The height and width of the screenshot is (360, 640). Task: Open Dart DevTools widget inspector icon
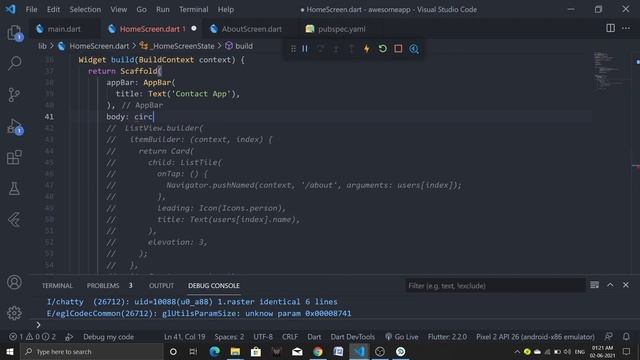pos(414,49)
